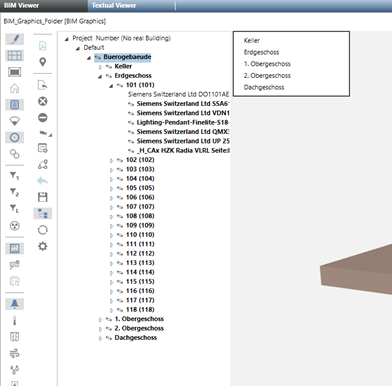The image size is (392, 386).
Task: Collapse the Erdgeschoss tree node
Action: click(100, 76)
